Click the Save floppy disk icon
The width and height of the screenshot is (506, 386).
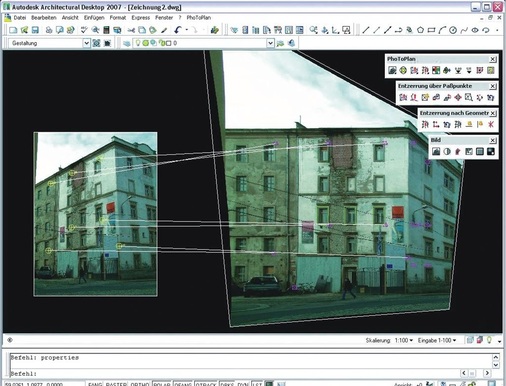coord(35,30)
